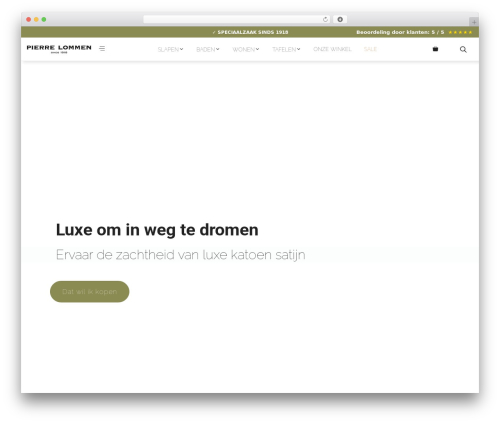
Task: Click 'Ervaar de zachtheid van luxe katoen satijn' subtitle
Action: pyautogui.click(x=180, y=255)
